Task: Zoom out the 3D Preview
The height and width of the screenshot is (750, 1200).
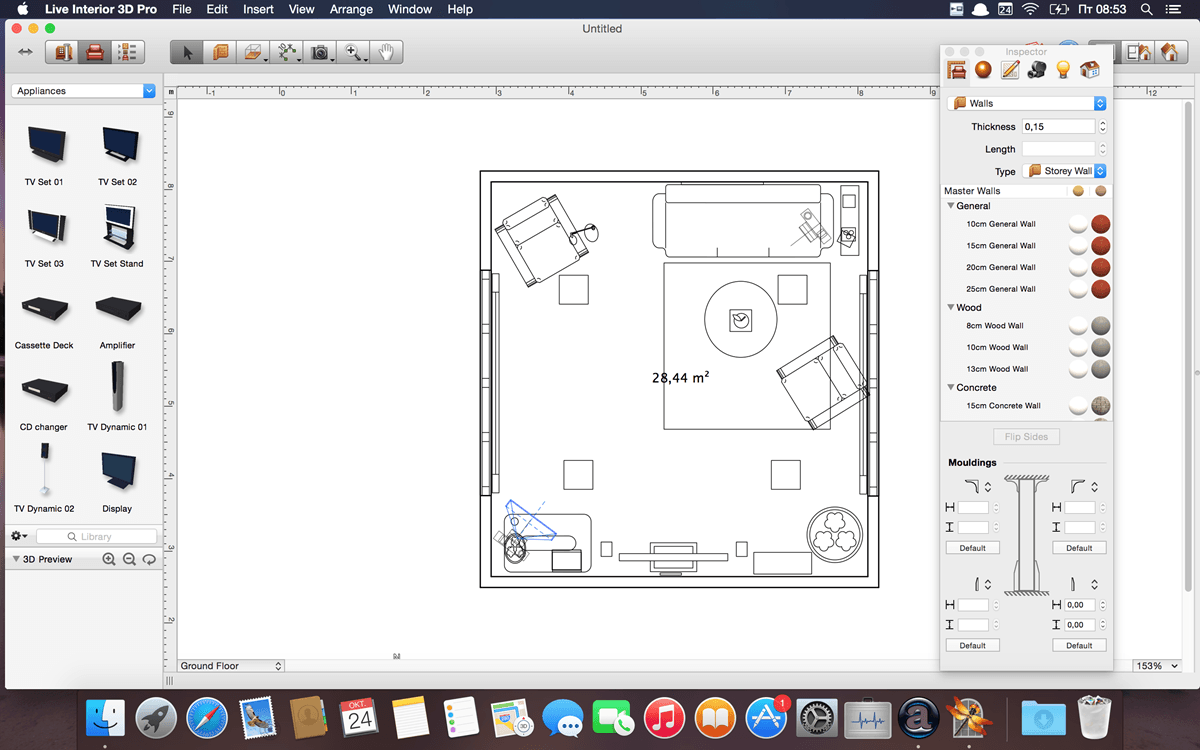Action: pos(129,560)
